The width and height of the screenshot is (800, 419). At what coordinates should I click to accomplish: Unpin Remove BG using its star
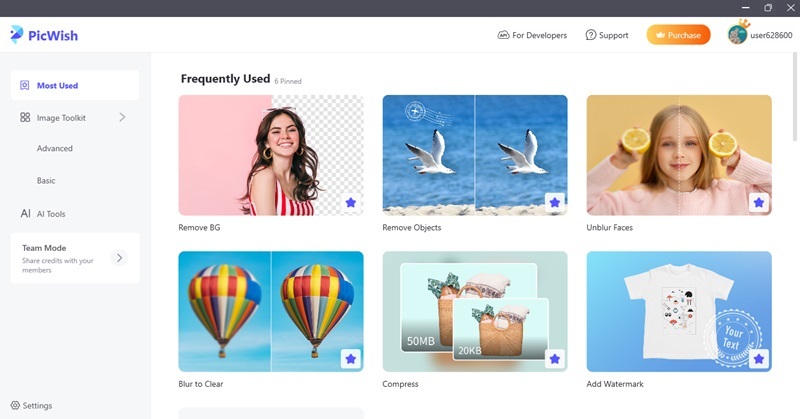(x=351, y=203)
